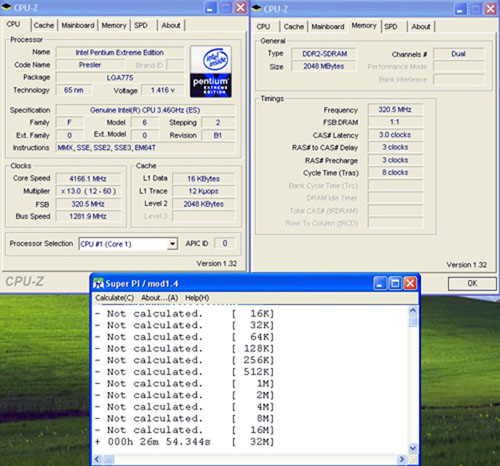Viewport: 500px width, 466px height.
Task: Click Super PI horizontal scrollbar right arrow
Action: [402, 459]
